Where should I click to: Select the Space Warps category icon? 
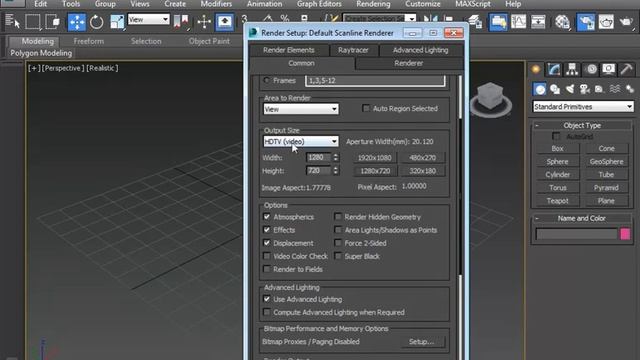[615, 89]
